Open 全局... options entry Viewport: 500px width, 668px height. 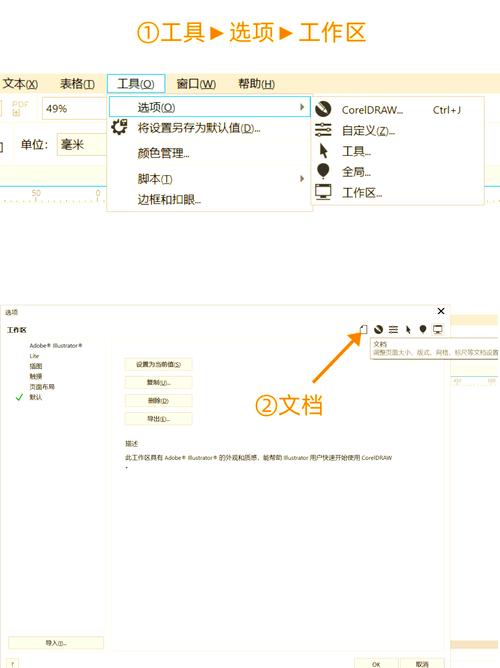click(x=356, y=172)
